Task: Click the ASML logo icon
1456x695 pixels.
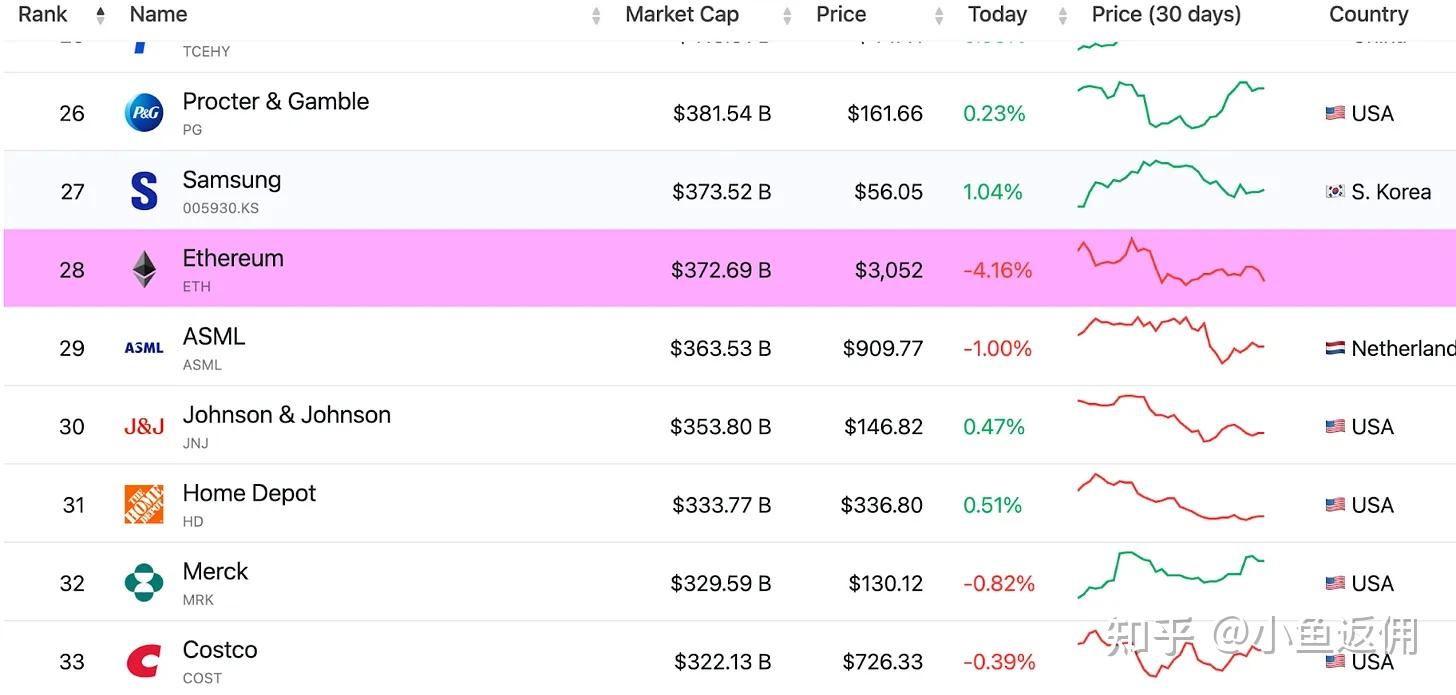Action: pos(144,348)
